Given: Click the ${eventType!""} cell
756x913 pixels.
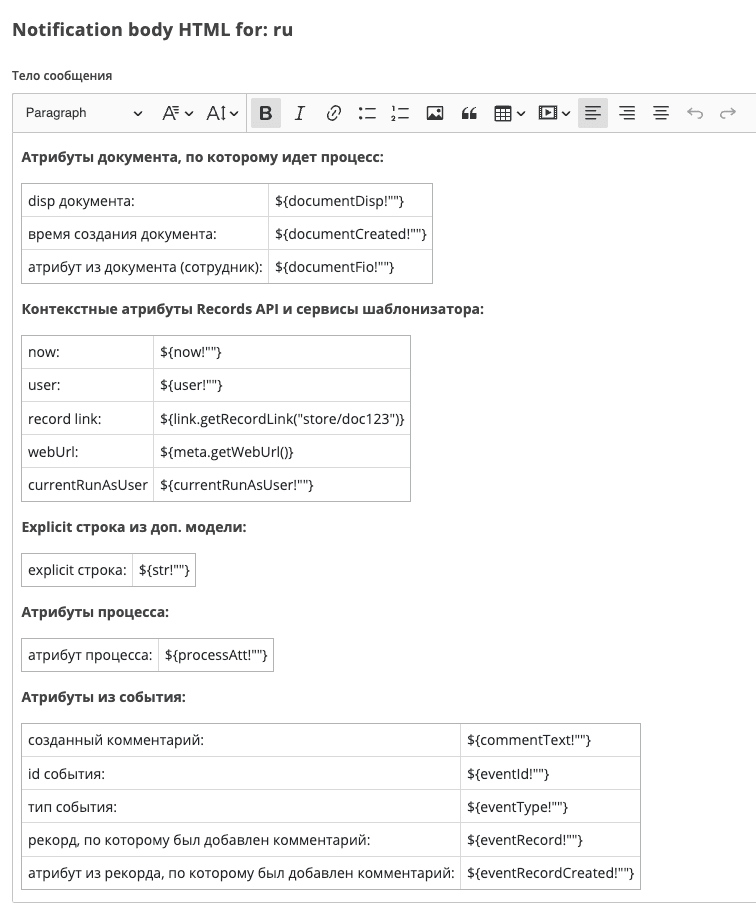Looking at the screenshot, I should coord(550,807).
